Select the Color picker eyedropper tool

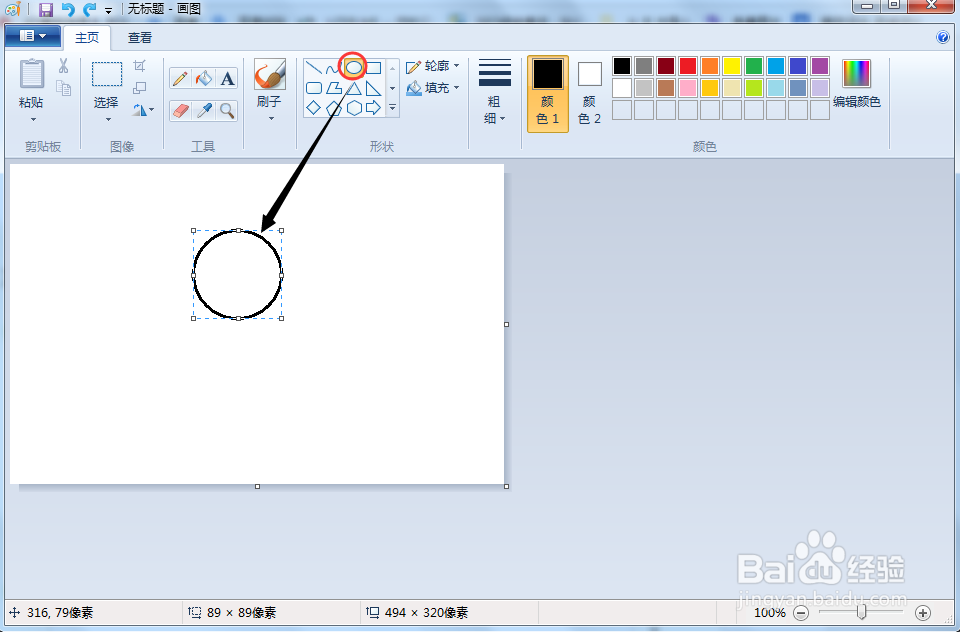click(203, 111)
